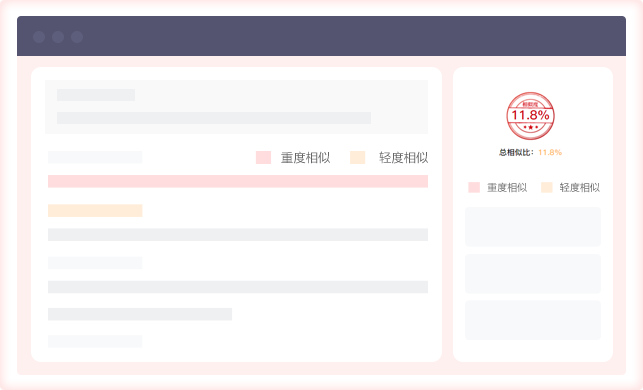The width and height of the screenshot is (643, 390).
Task: Click the small 轻度相似 label under the stamp
Action: coord(579,187)
